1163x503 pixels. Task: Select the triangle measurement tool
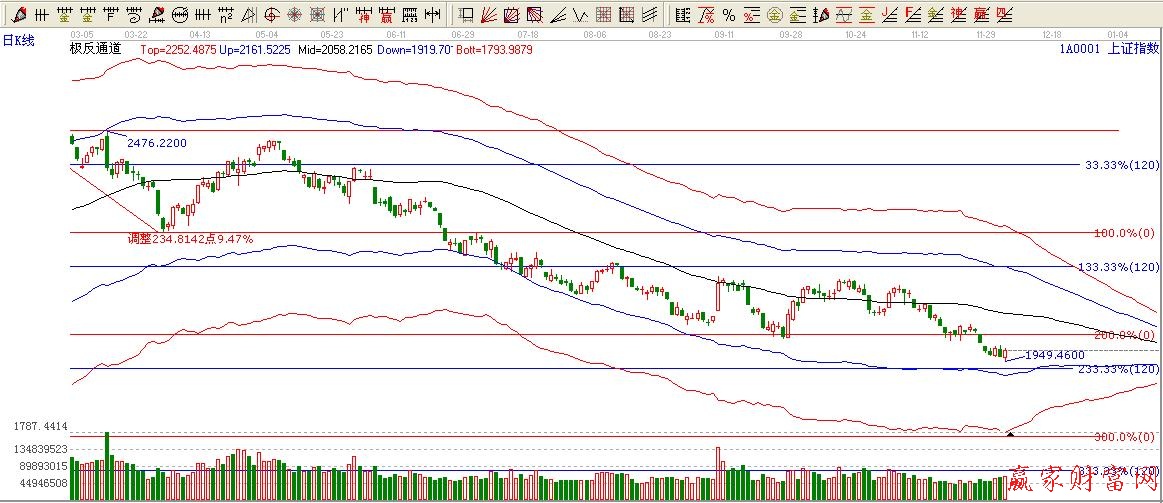tap(249, 15)
